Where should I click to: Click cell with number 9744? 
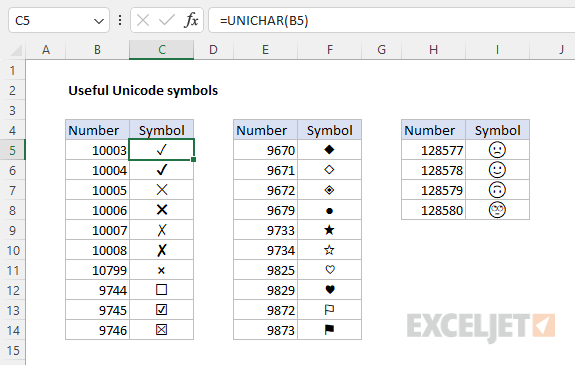coord(97,290)
